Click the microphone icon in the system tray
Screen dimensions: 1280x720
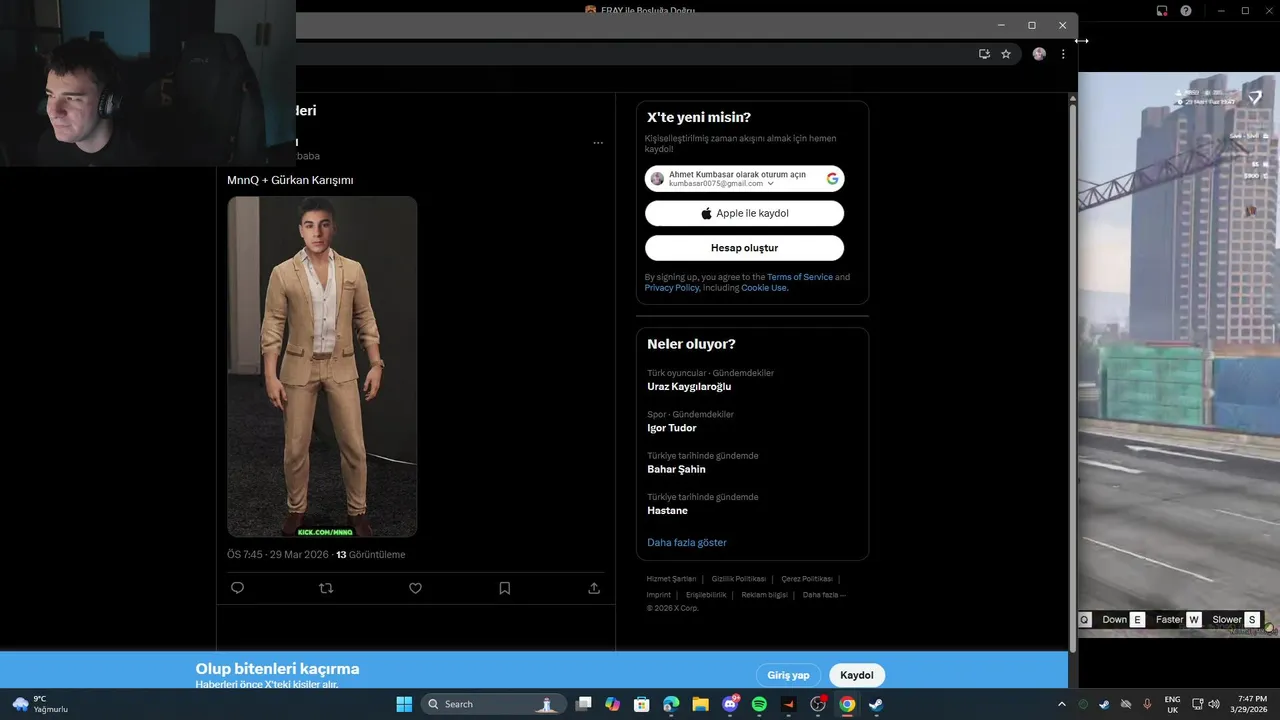pyautogui.click(x=1147, y=704)
